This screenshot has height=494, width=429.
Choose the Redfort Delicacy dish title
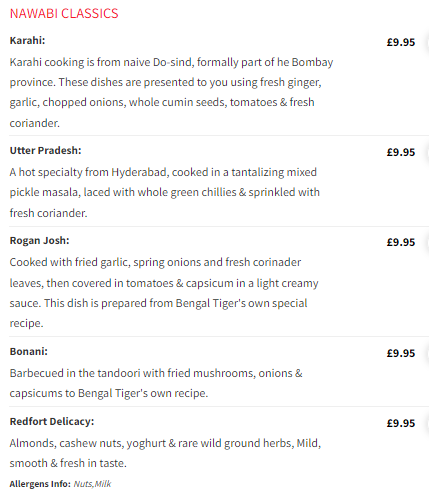(x=52, y=422)
